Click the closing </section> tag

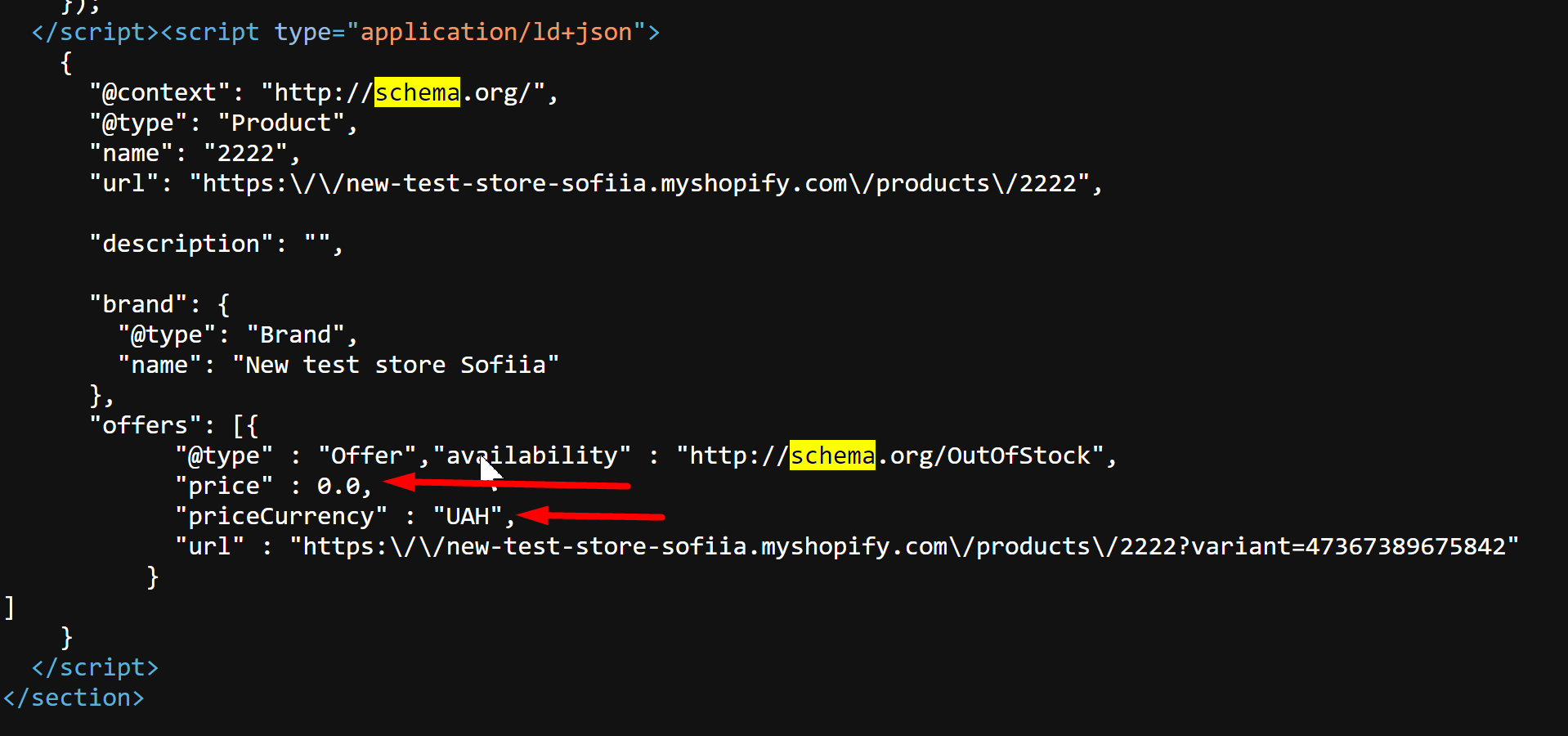(74, 698)
